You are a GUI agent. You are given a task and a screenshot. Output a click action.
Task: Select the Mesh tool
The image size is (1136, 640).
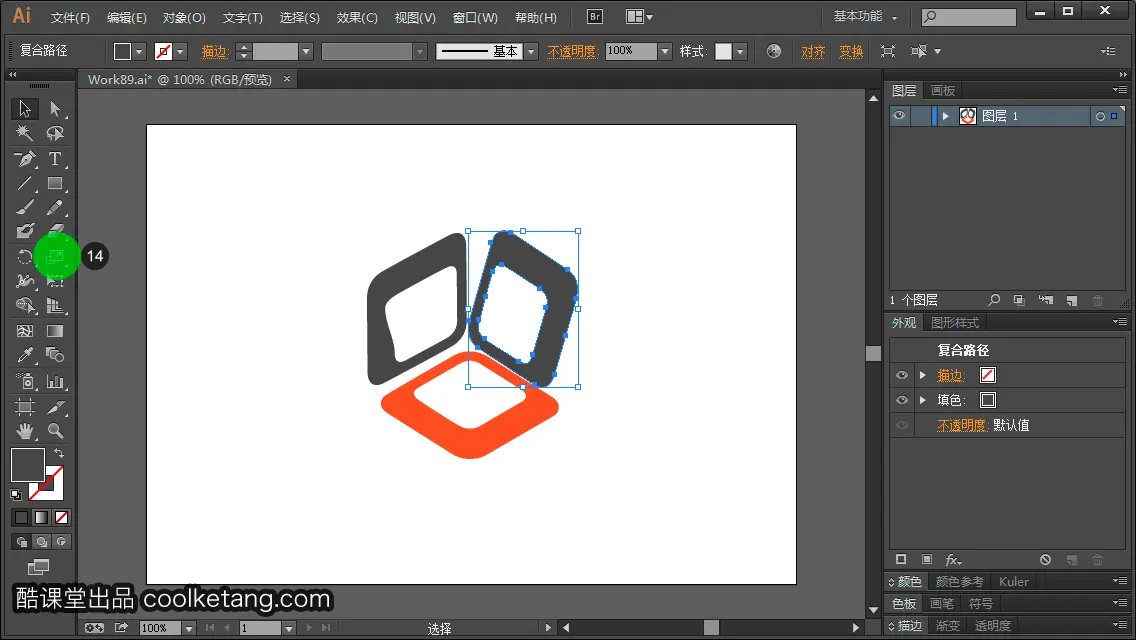25,331
